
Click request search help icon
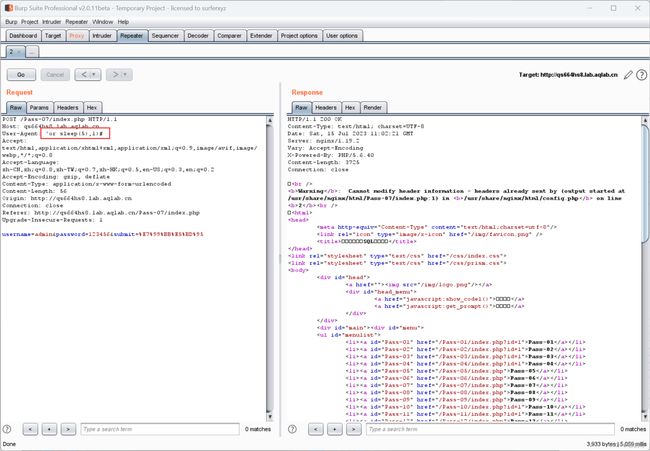[x=7, y=429]
